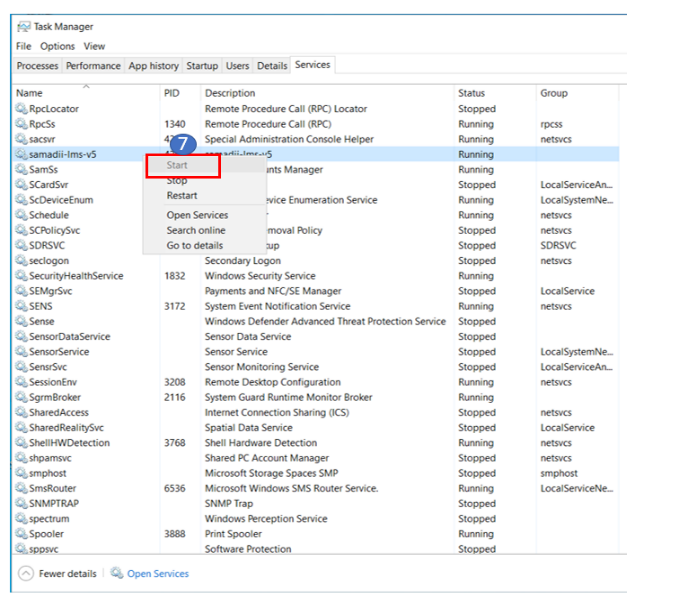Open the Options menu in menu bar
Viewport: 679px width, 602px height.
tap(57, 46)
